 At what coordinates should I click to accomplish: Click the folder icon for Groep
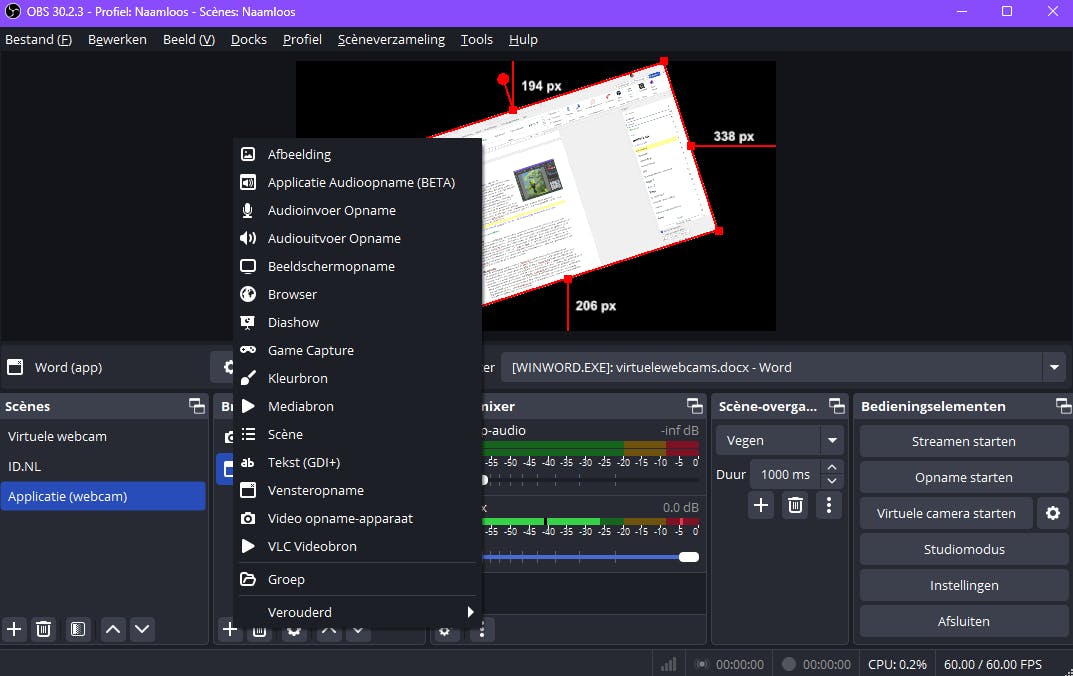248,580
